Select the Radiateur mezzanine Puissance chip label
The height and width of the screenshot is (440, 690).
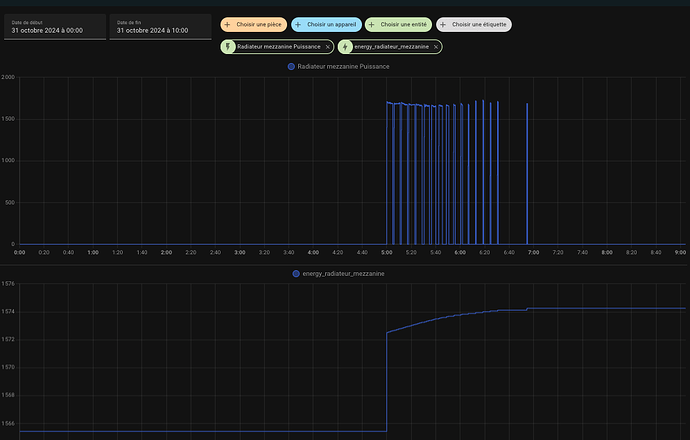[x=279, y=47]
